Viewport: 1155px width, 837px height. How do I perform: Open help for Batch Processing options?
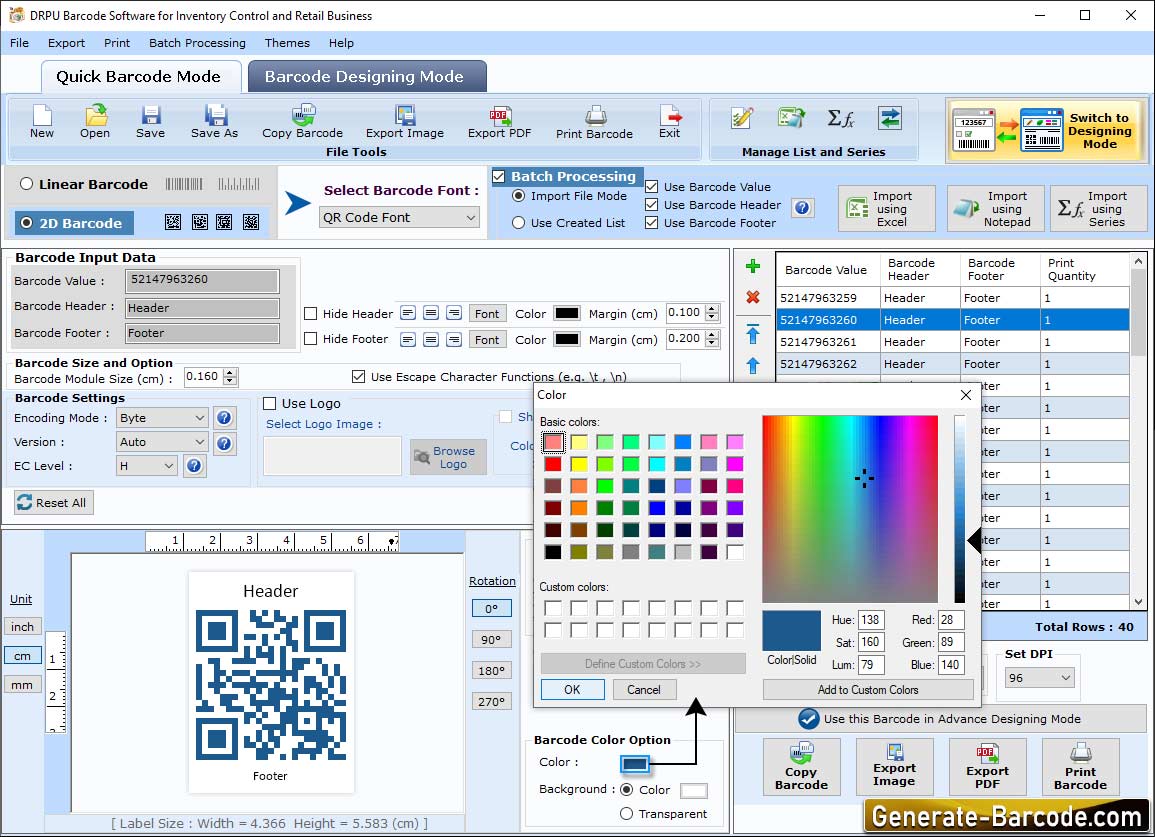tap(803, 208)
